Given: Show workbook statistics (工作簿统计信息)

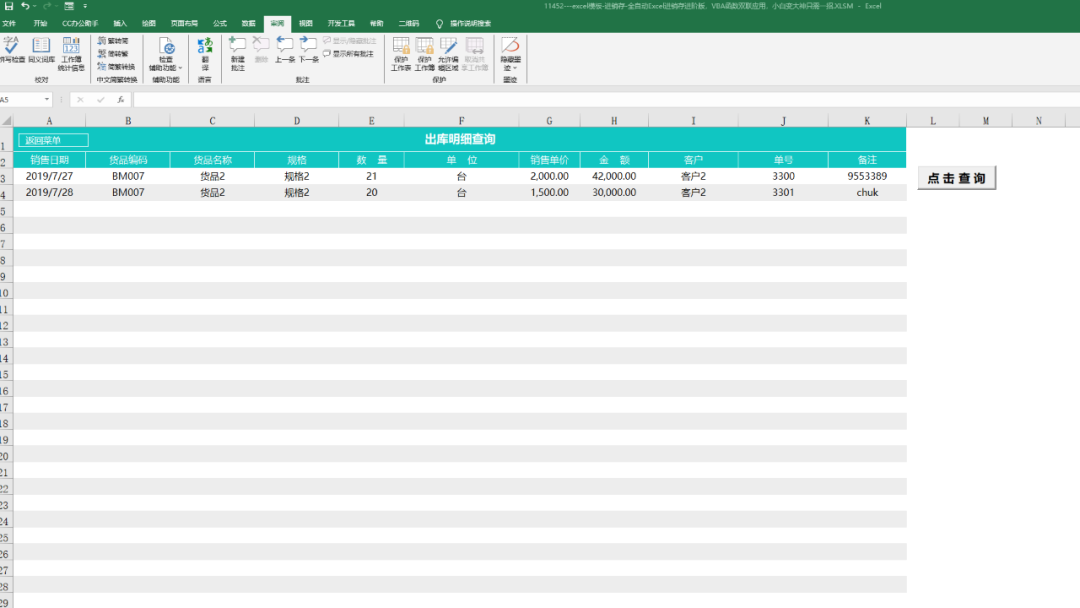Looking at the screenshot, I should [x=71, y=54].
